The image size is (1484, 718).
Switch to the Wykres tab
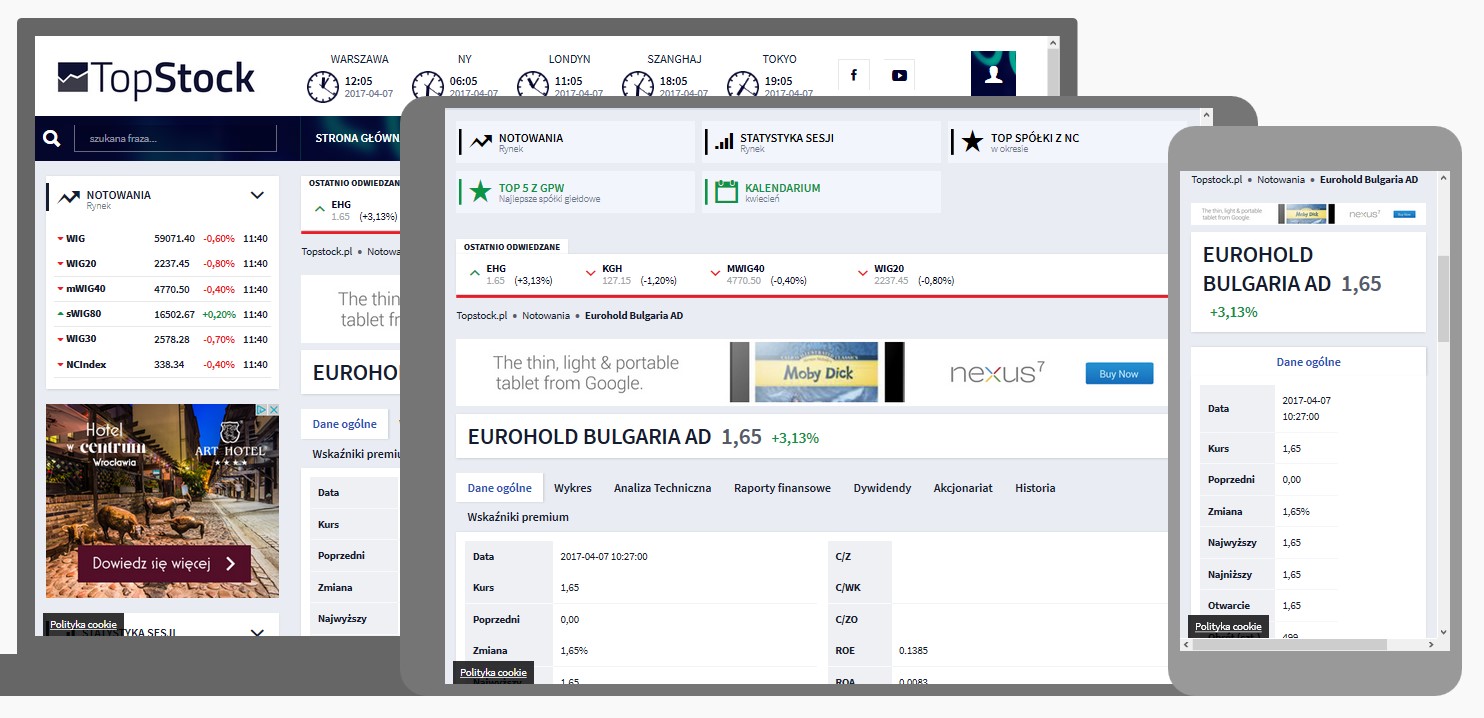(573, 488)
